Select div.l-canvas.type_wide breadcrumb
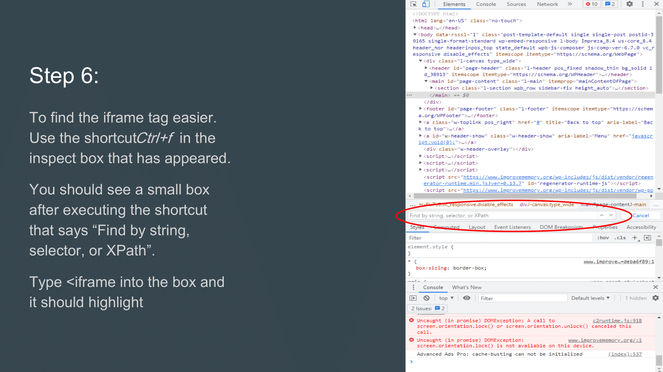 (547, 205)
